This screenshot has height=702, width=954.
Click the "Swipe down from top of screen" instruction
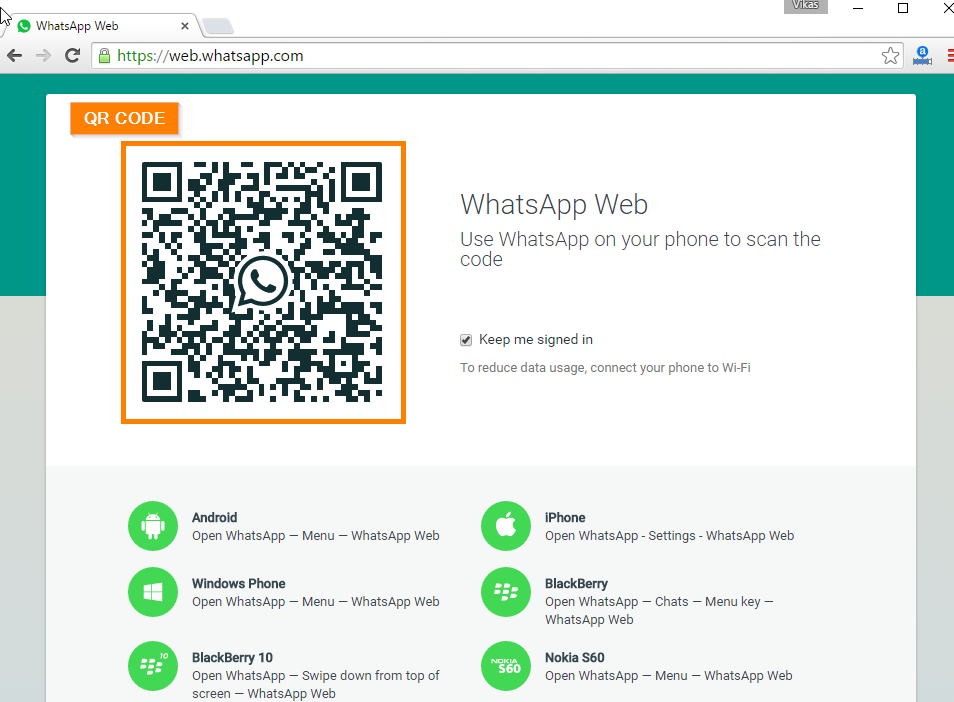click(x=316, y=684)
